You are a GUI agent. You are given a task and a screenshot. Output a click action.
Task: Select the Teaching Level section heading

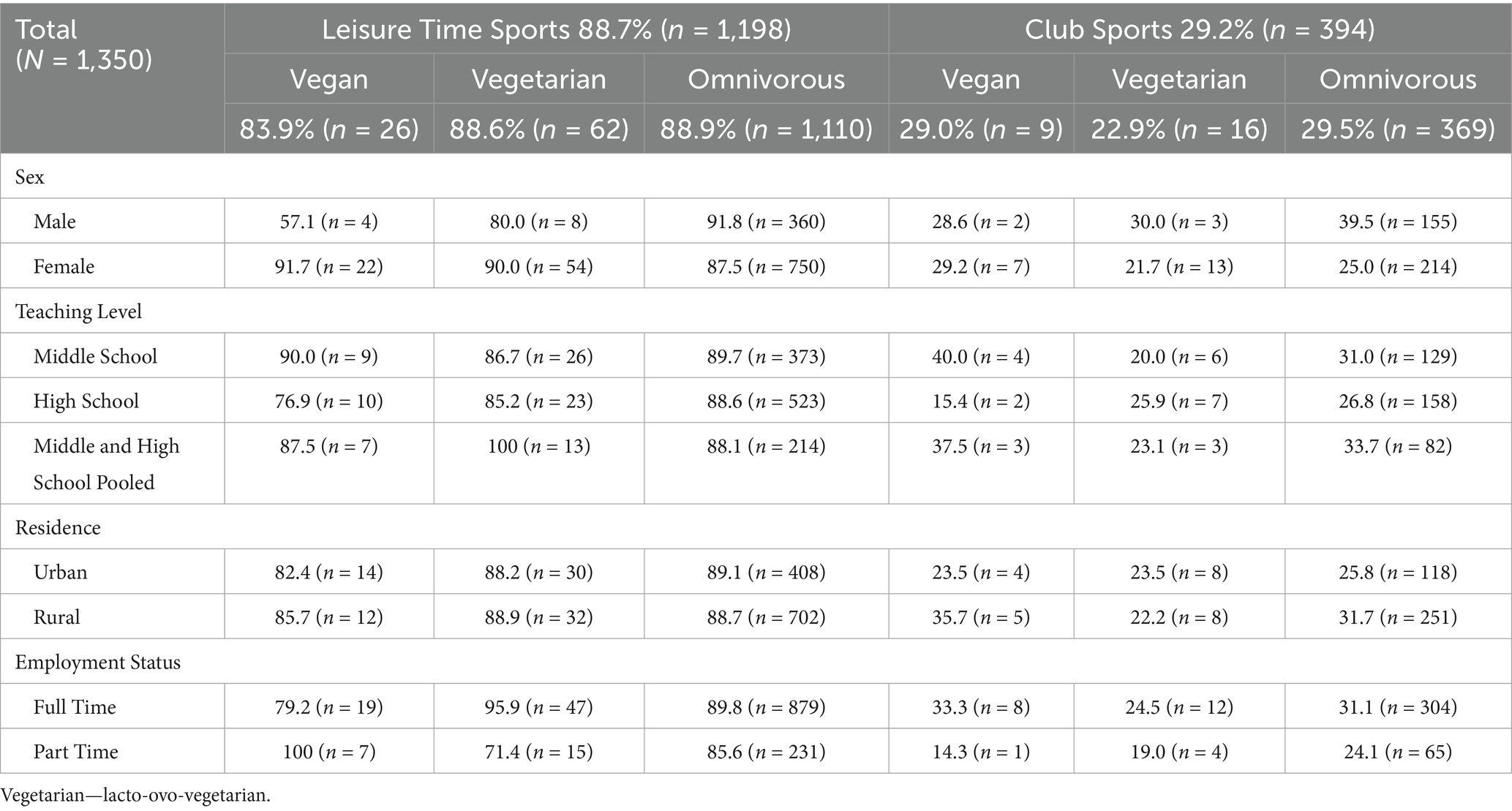tap(79, 312)
